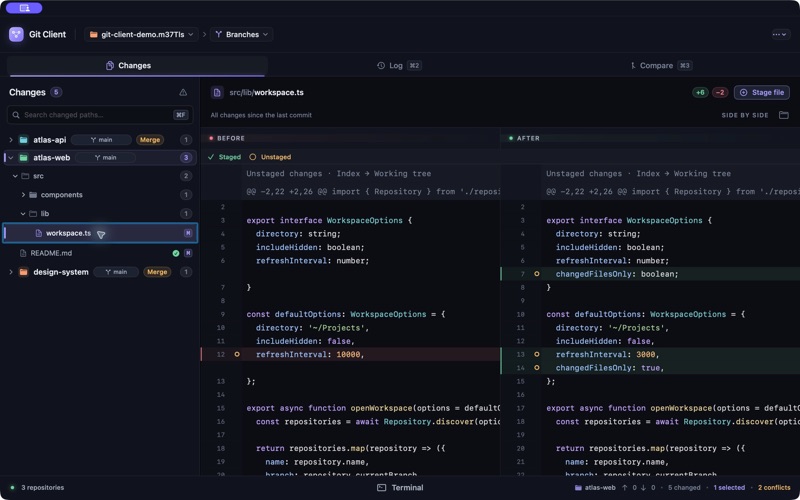Click the main branch pill on design-system

click(116, 272)
